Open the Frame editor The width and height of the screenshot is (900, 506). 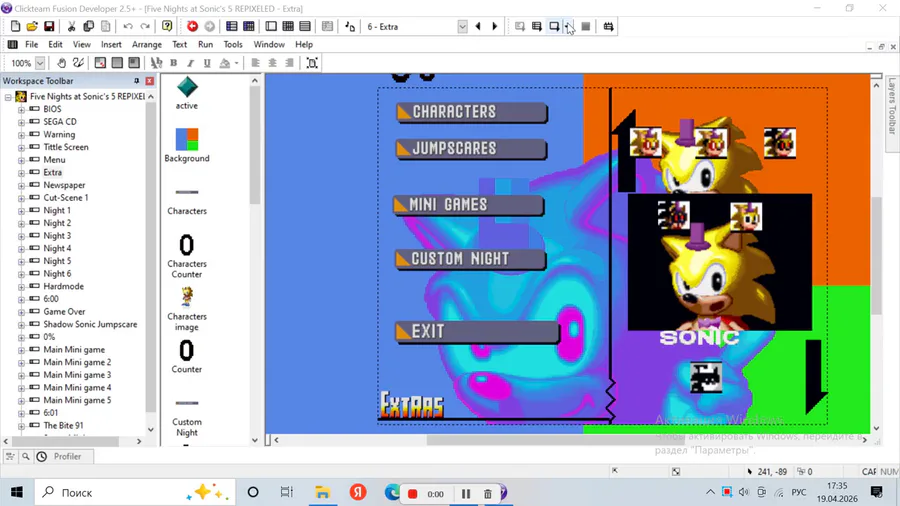tap(271, 26)
